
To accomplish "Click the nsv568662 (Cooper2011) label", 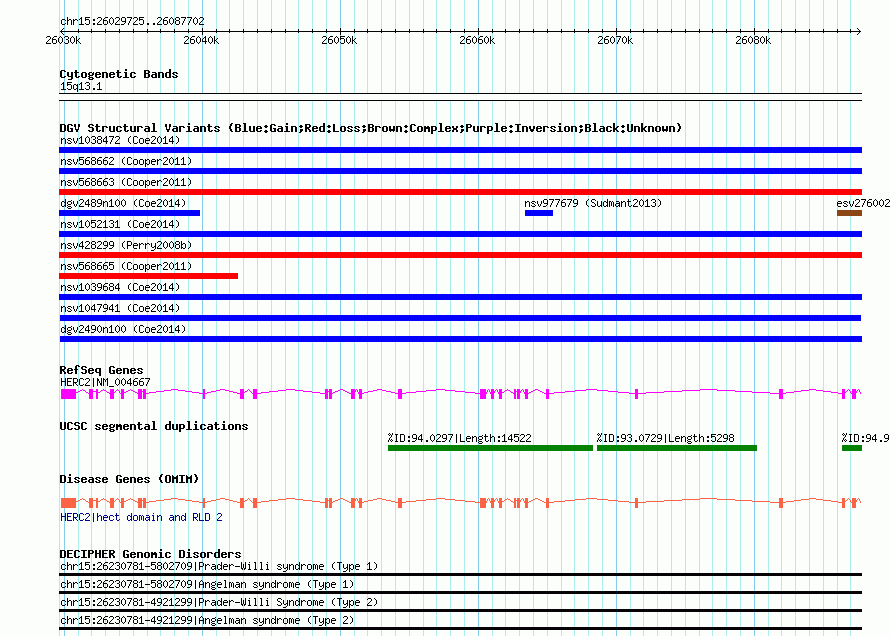I will pos(126,161).
